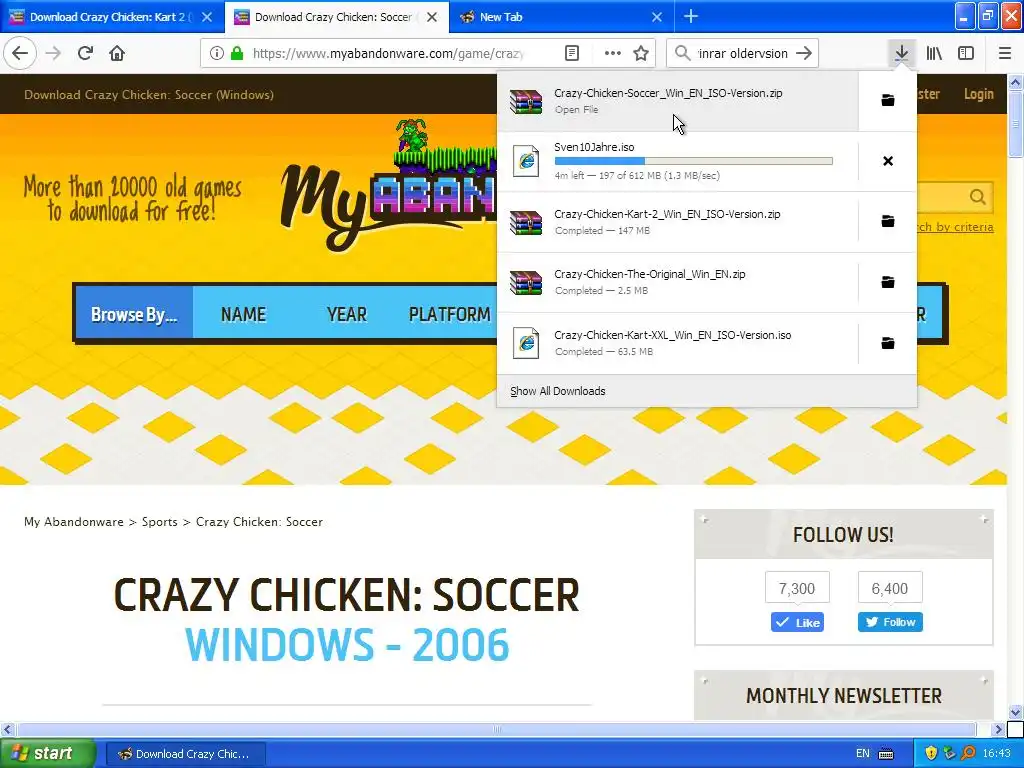
Task: Close the Crazy Chicken: Soccer tab
Action: [x=432, y=17]
